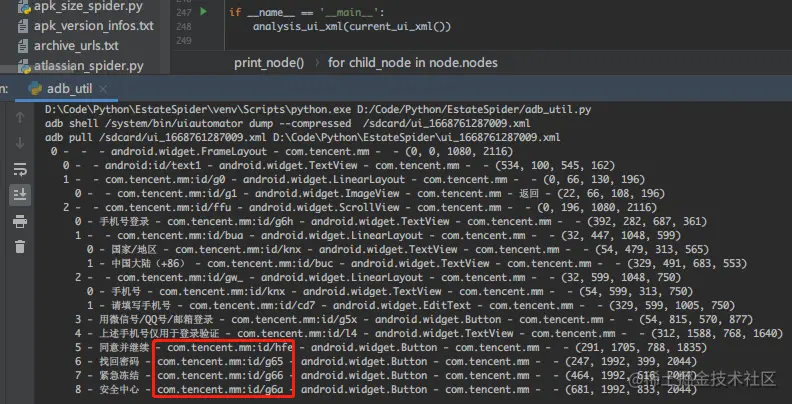792x404 pixels.
Task: Click the 国家/地区 output row
Action: (398, 249)
